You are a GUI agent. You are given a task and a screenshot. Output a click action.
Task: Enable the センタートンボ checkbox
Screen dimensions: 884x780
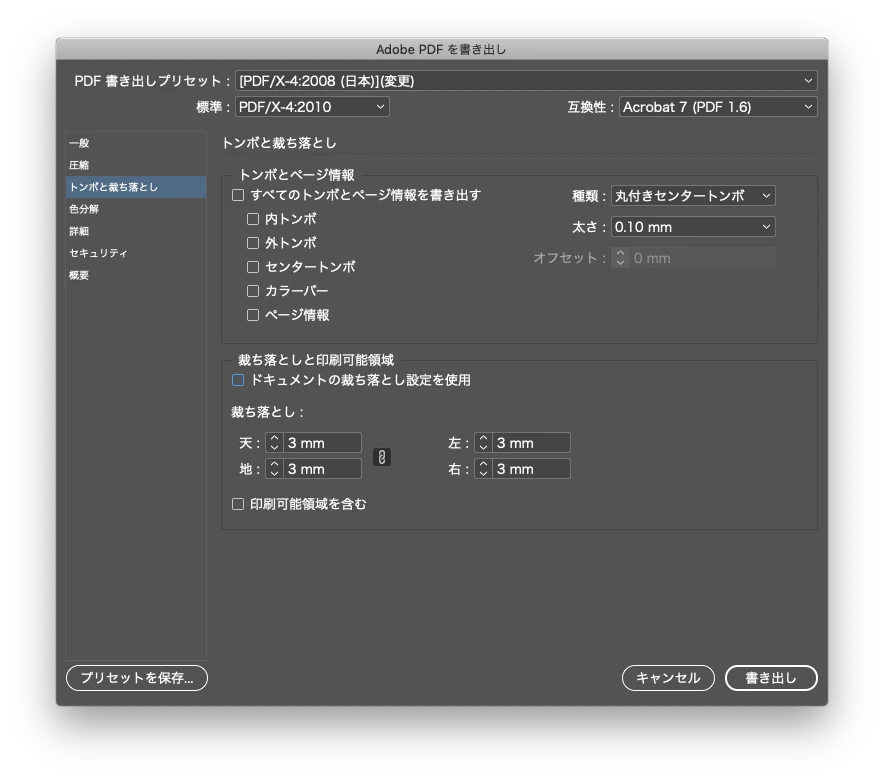coord(253,267)
